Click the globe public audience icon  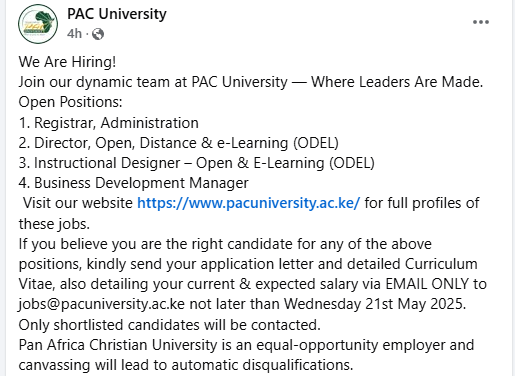(98, 34)
